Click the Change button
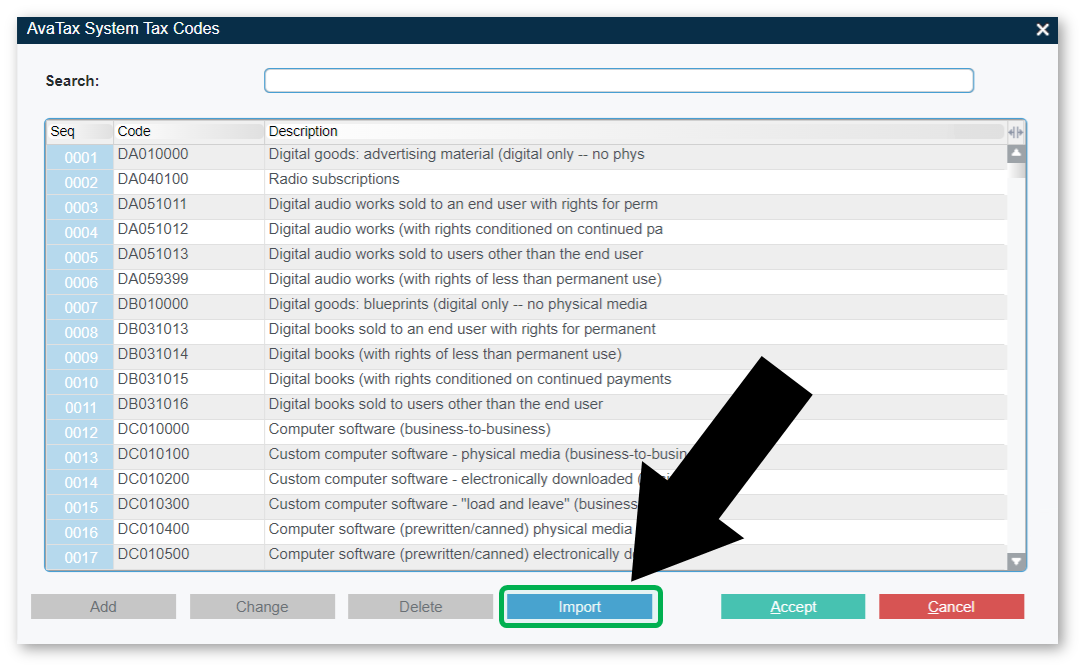 pyautogui.click(x=262, y=607)
